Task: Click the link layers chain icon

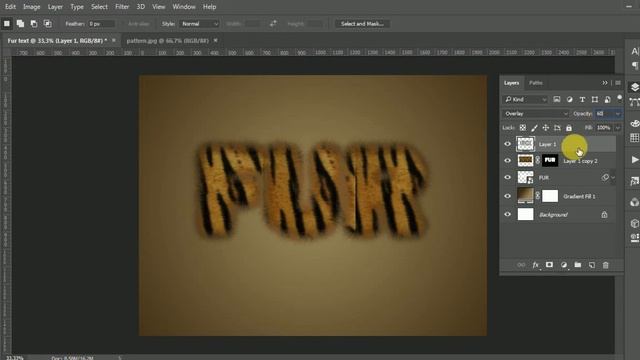Action: coord(521,265)
